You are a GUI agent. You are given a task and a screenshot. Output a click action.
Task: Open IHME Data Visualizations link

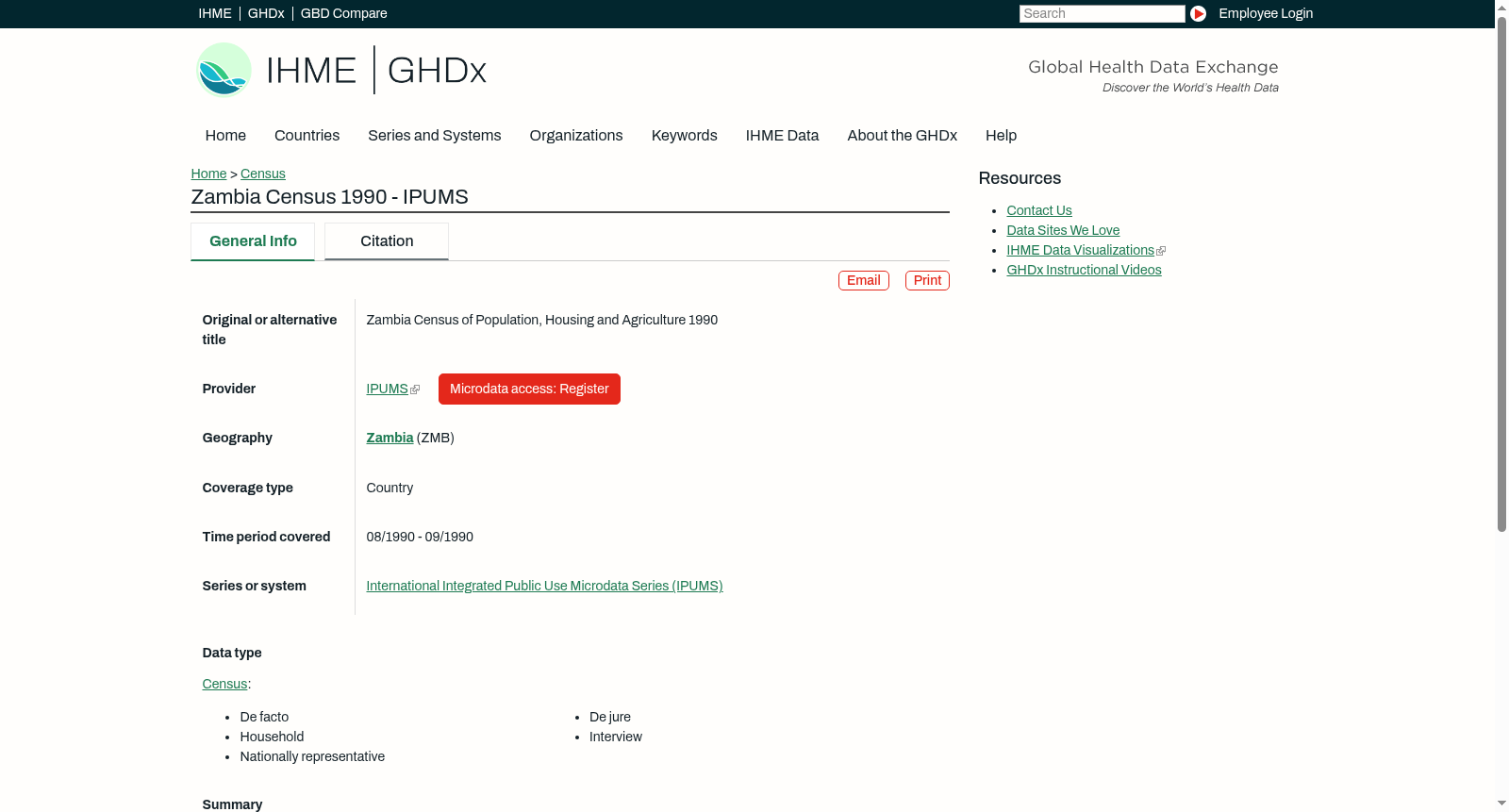pyautogui.click(x=1080, y=250)
